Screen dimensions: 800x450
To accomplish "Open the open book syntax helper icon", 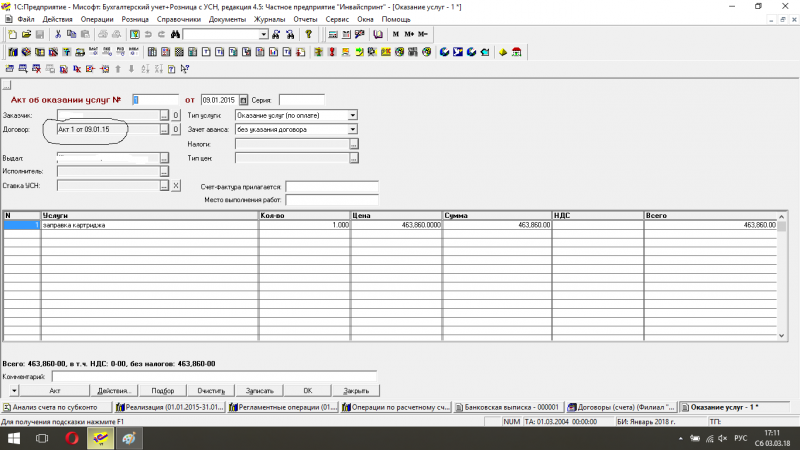I will point(378,34).
